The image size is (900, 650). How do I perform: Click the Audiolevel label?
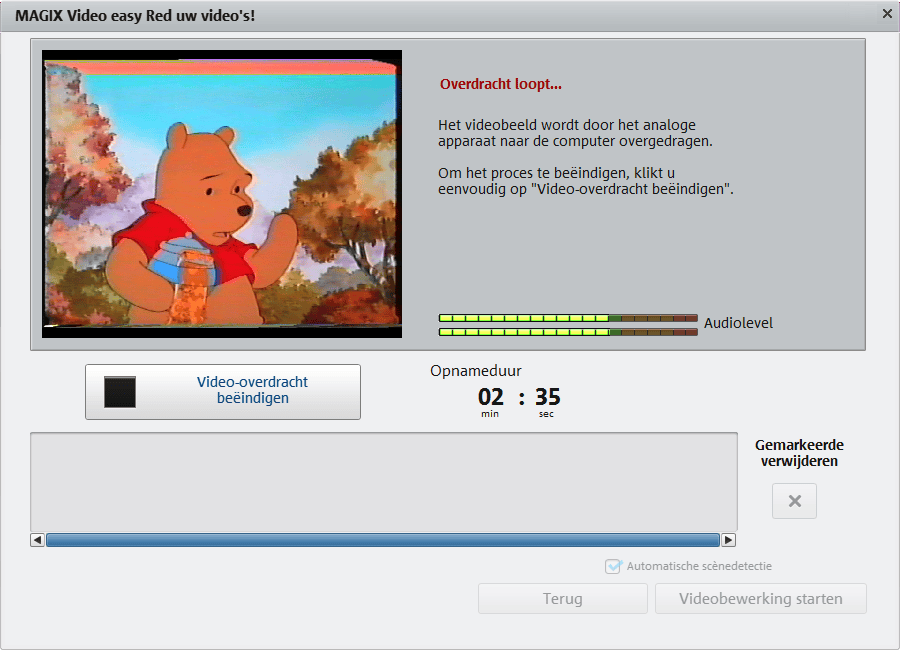[x=738, y=323]
